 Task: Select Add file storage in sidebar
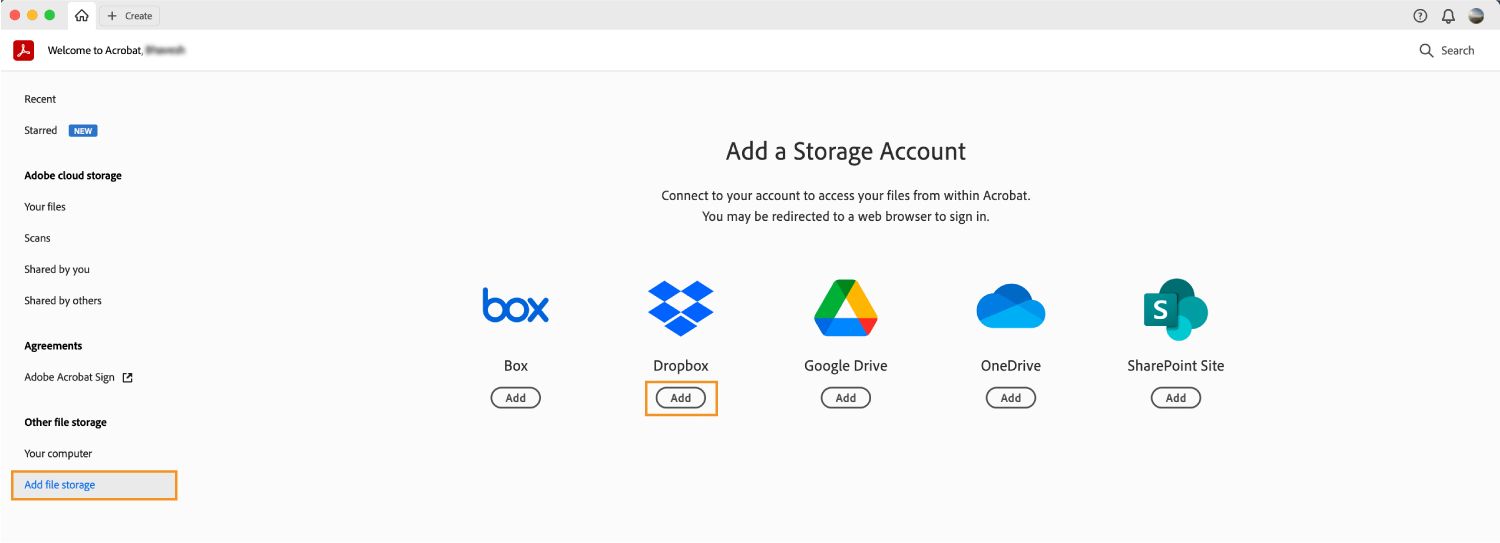[x=60, y=485]
